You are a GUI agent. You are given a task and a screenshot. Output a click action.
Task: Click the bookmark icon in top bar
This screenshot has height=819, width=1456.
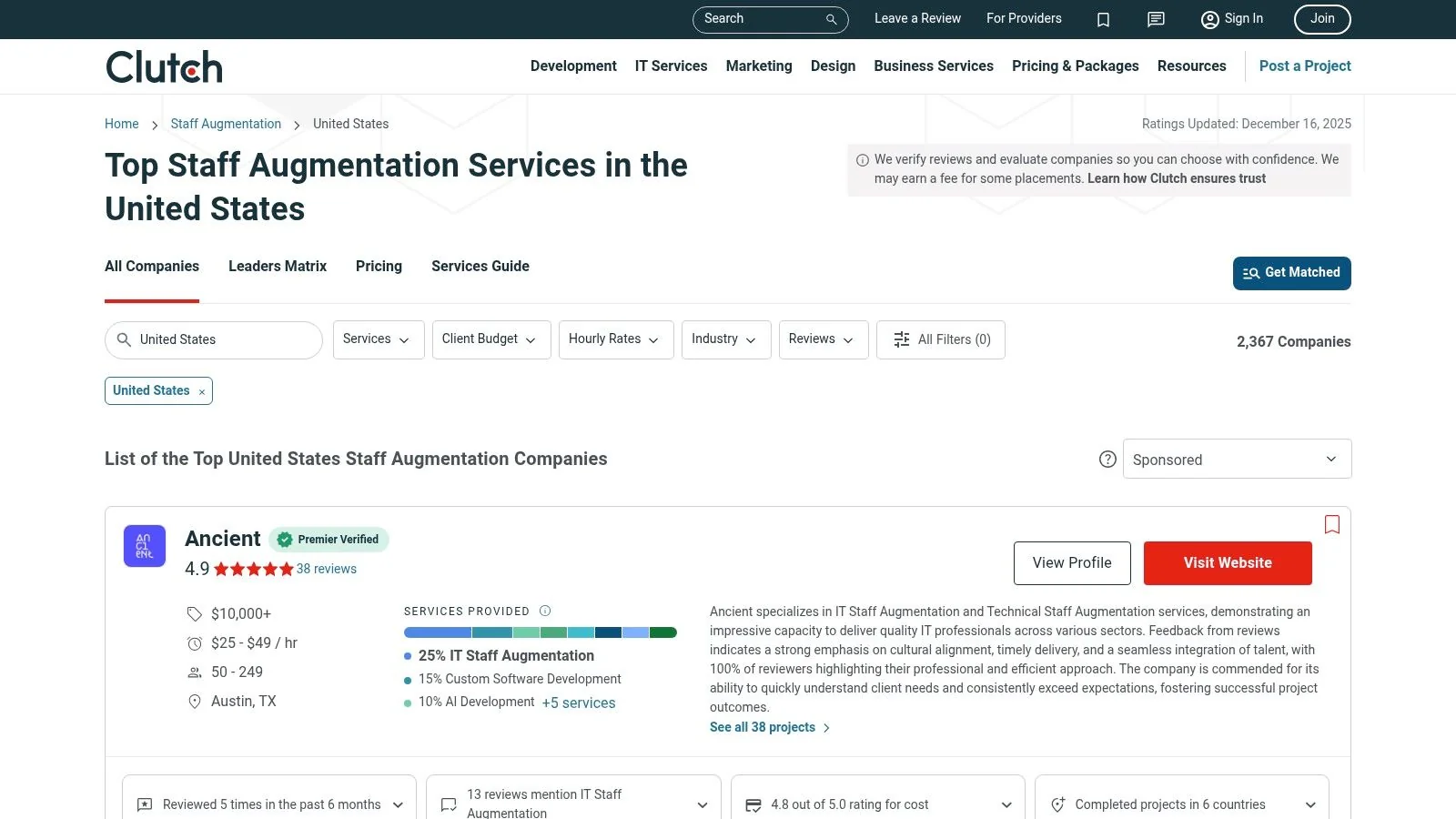coord(1103,20)
